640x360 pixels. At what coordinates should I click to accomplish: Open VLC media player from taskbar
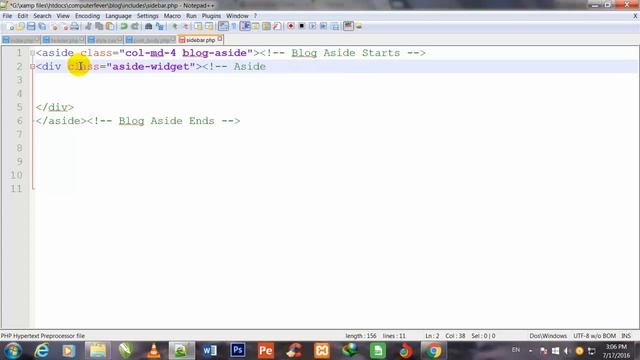tap(154, 351)
